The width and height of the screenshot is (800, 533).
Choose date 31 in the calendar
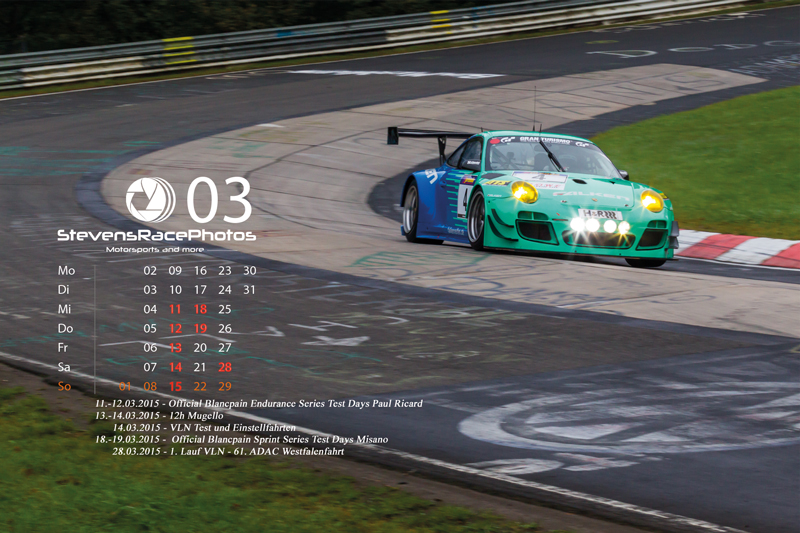pos(249,290)
